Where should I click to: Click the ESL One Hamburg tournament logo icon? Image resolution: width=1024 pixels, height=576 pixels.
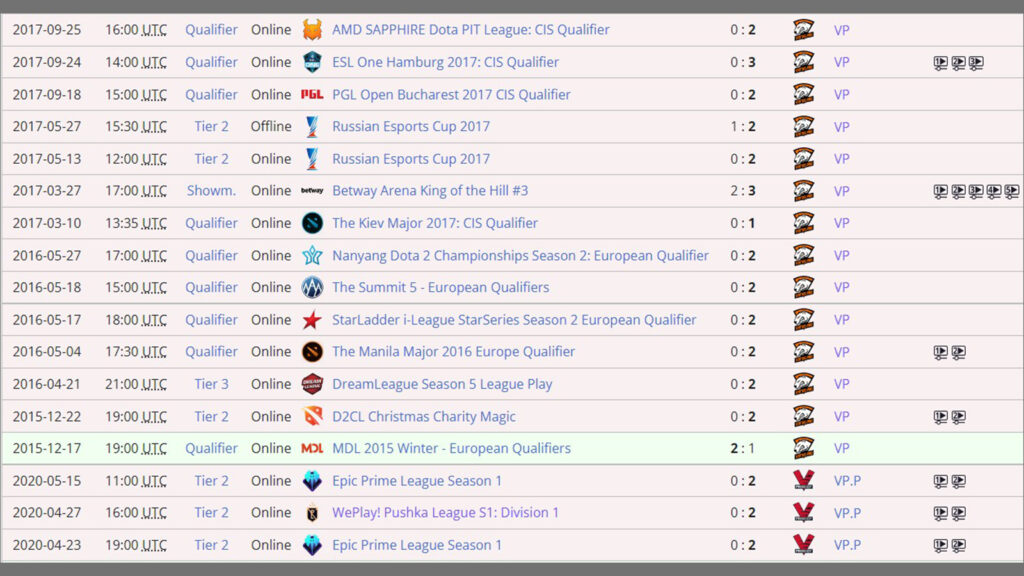coord(312,62)
